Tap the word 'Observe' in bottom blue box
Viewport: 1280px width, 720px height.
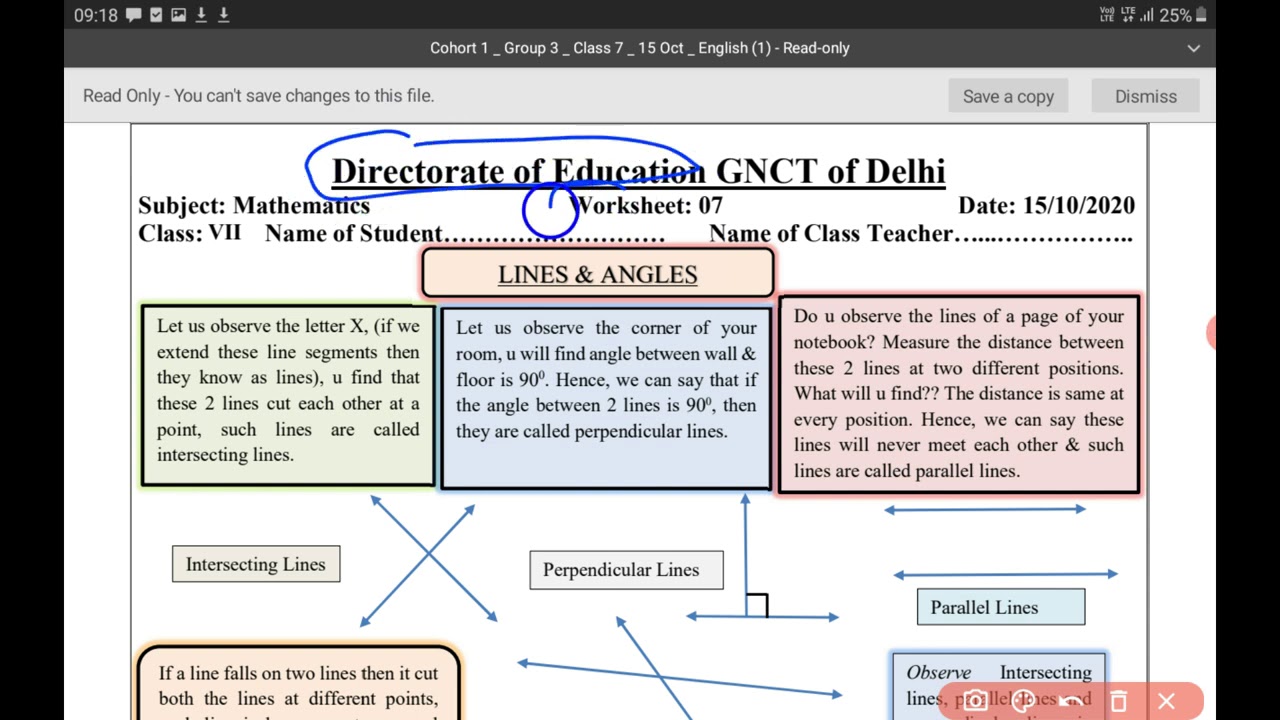click(x=938, y=673)
